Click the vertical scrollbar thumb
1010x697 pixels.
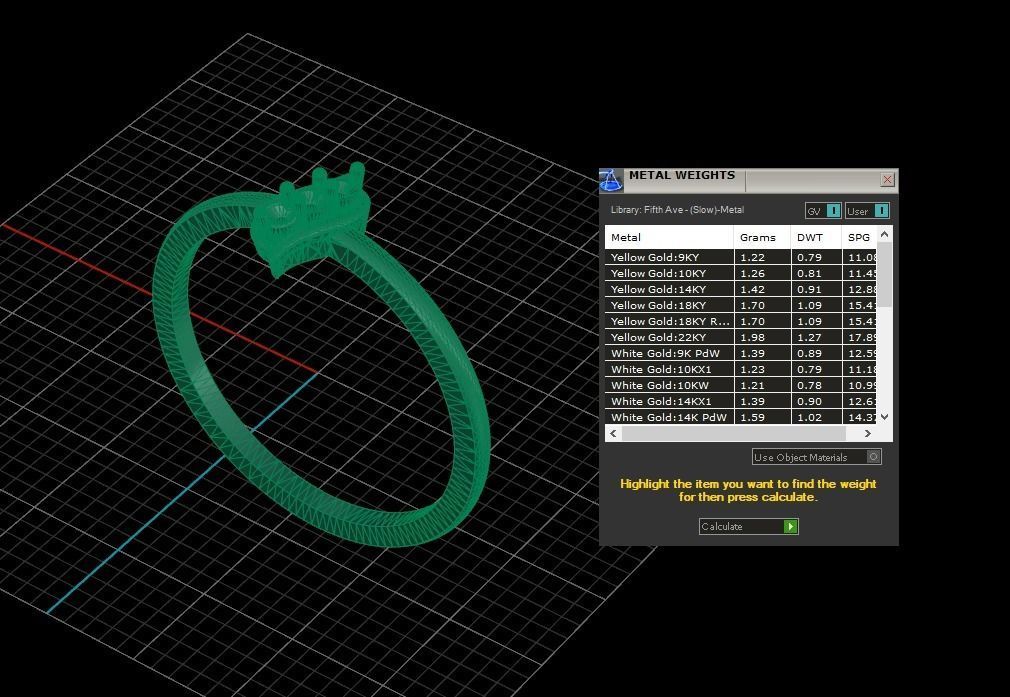884,274
